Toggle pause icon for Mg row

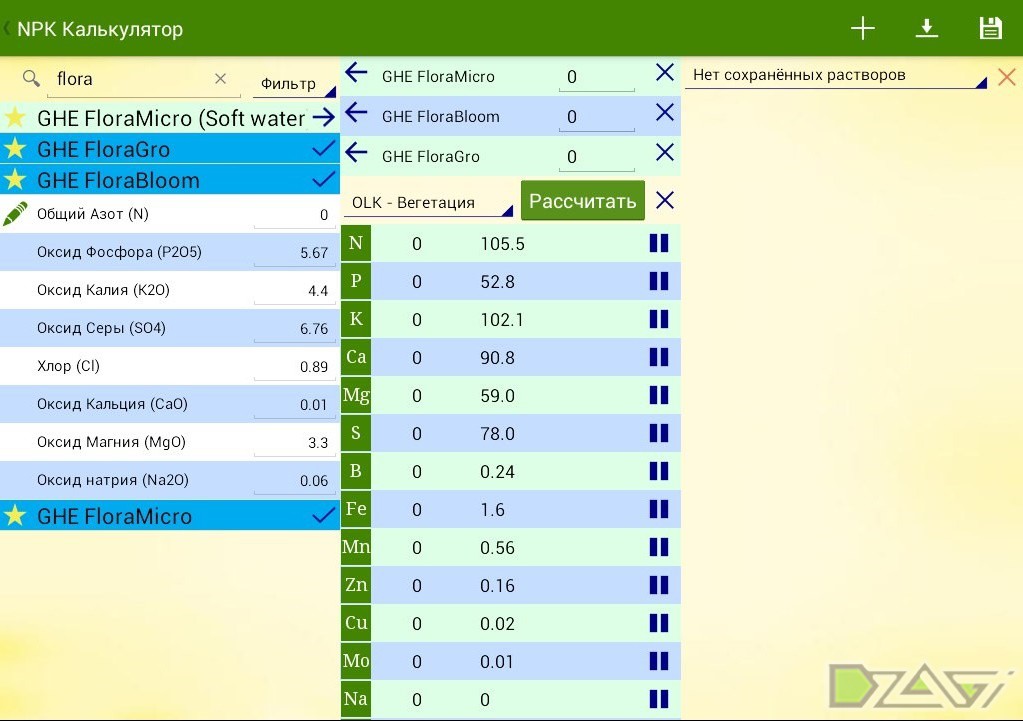[659, 395]
